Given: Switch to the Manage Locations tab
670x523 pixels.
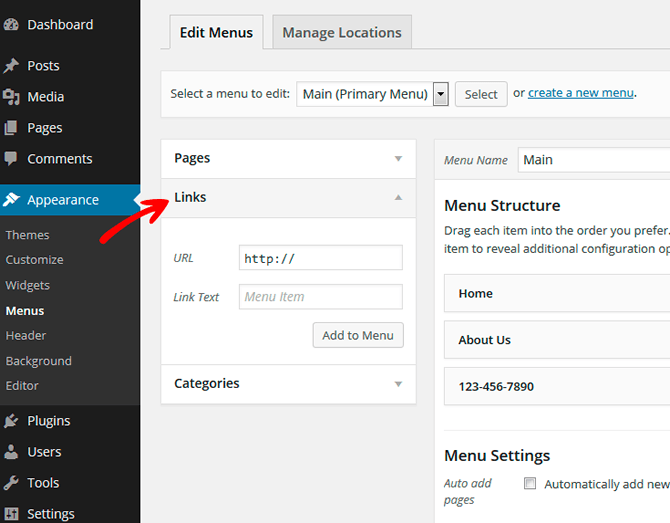Looking at the screenshot, I should pos(342,32).
